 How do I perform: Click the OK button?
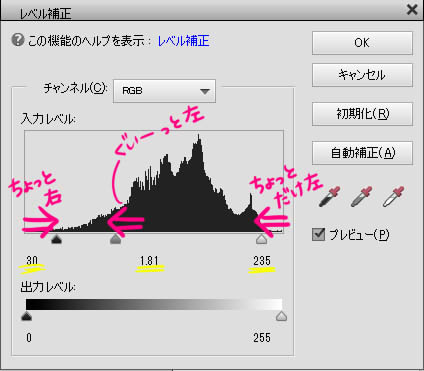click(x=362, y=43)
